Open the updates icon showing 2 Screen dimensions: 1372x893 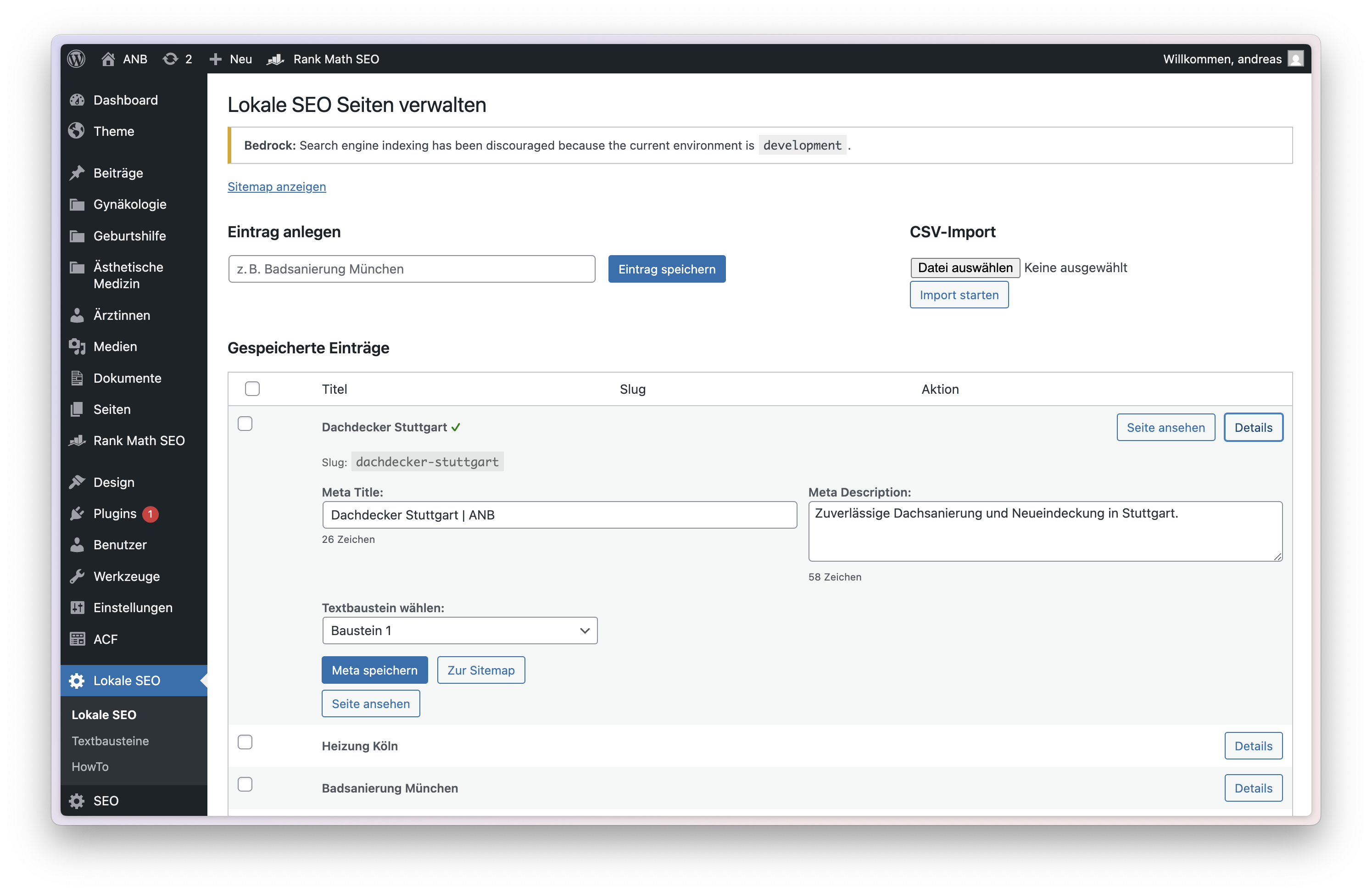(x=170, y=59)
